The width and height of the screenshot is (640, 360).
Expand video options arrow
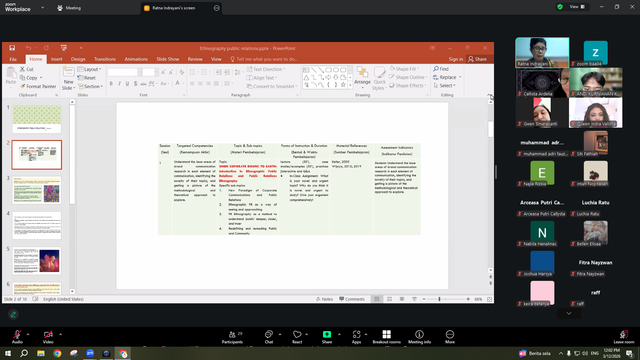click(x=60, y=334)
